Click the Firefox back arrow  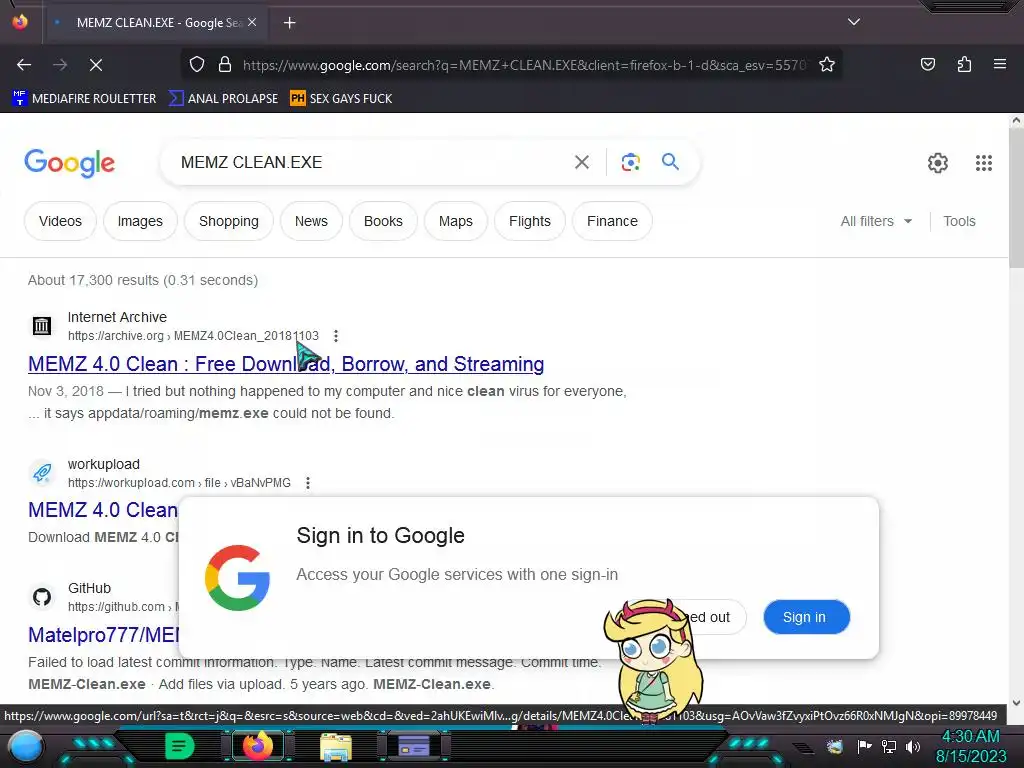point(24,65)
